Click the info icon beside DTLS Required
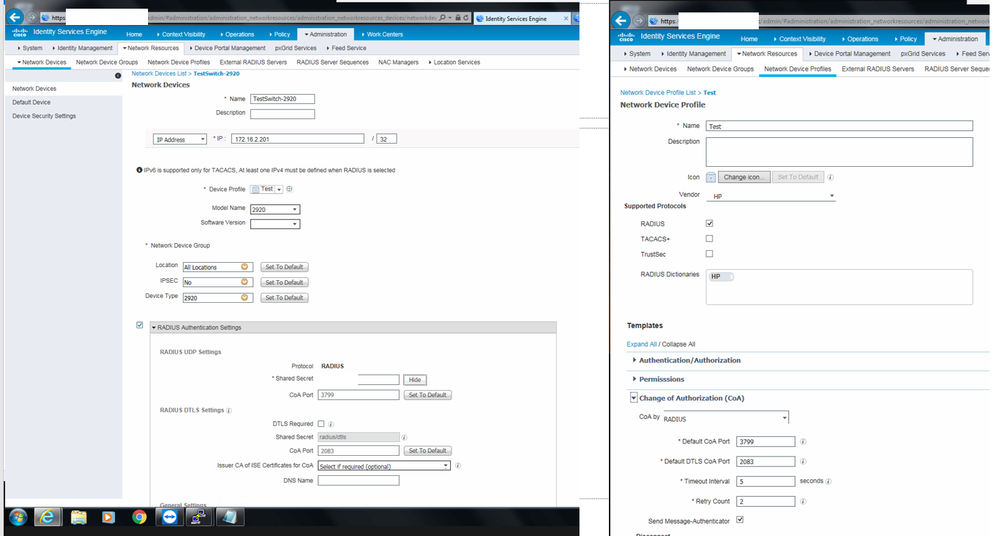 pyautogui.click(x=331, y=424)
